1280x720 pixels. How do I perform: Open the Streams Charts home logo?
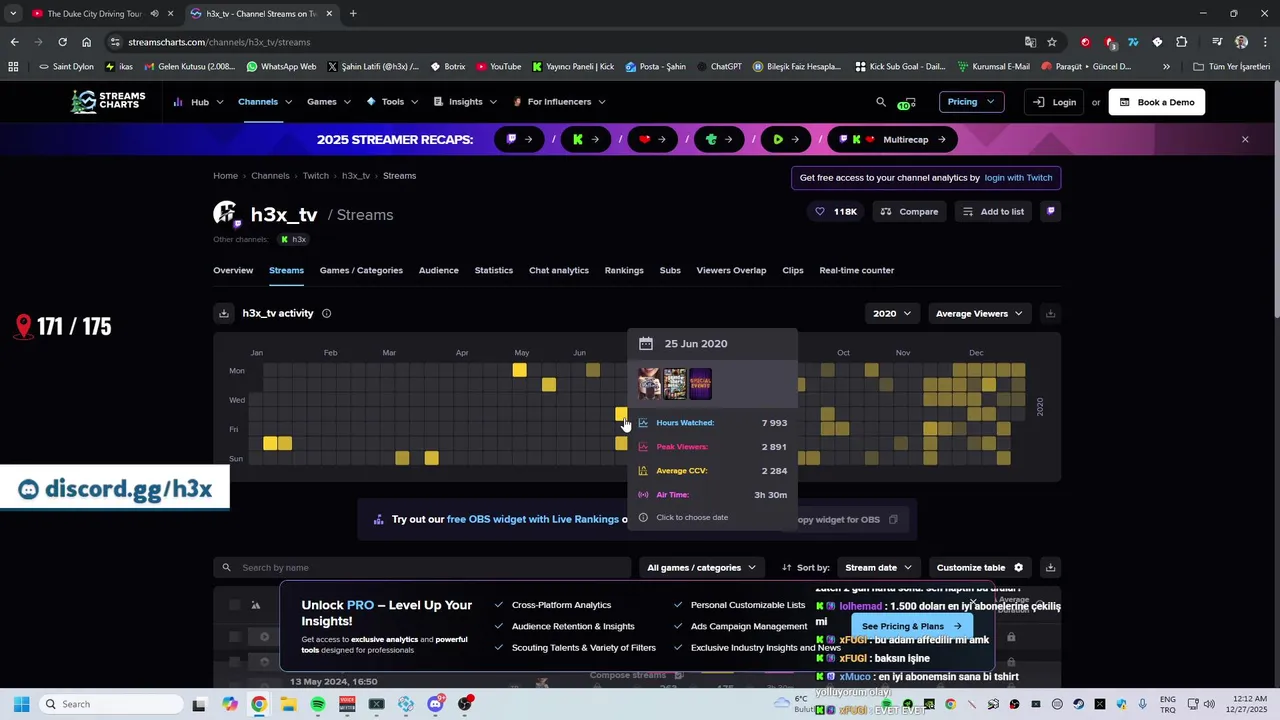tap(108, 102)
